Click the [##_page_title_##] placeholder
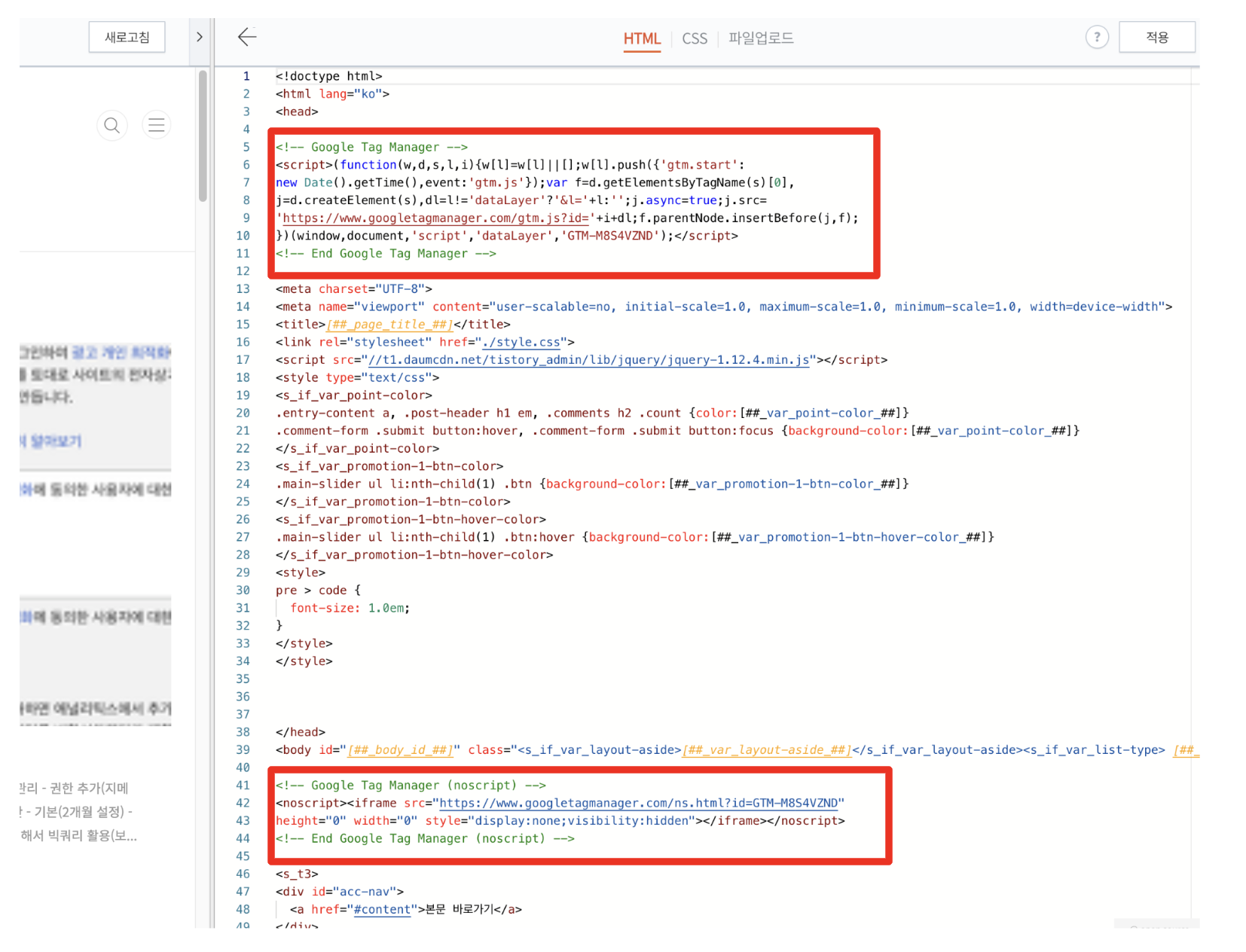 point(389,325)
